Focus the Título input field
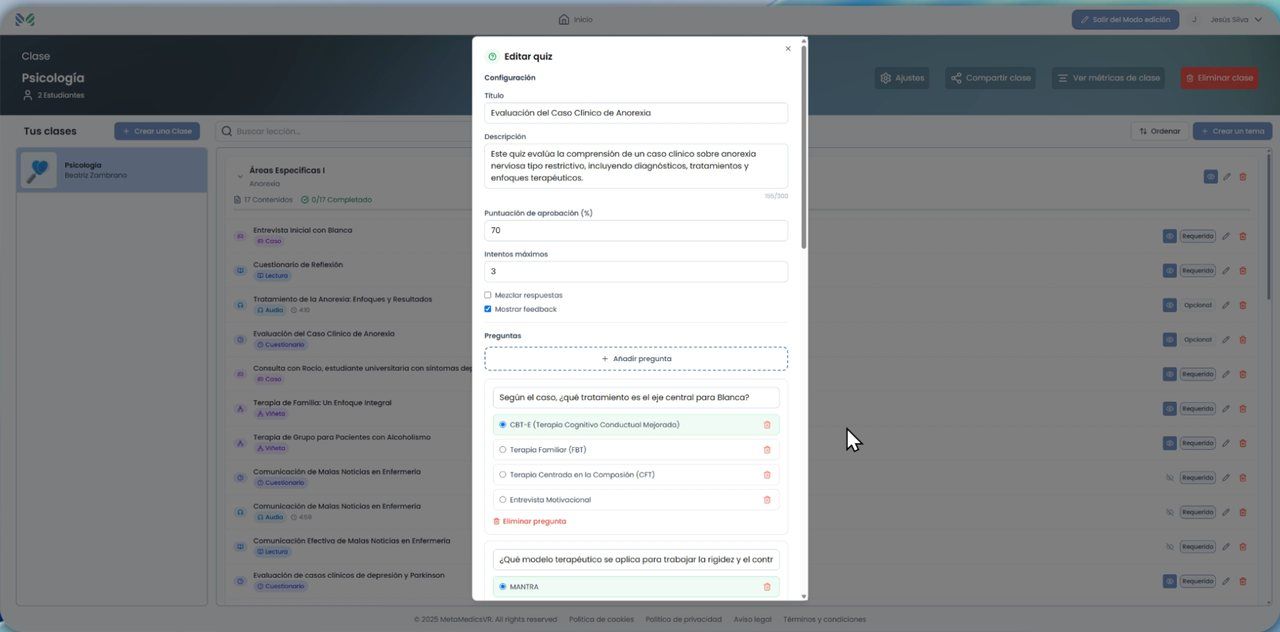The image size is (1280, 632). [636, 113]
